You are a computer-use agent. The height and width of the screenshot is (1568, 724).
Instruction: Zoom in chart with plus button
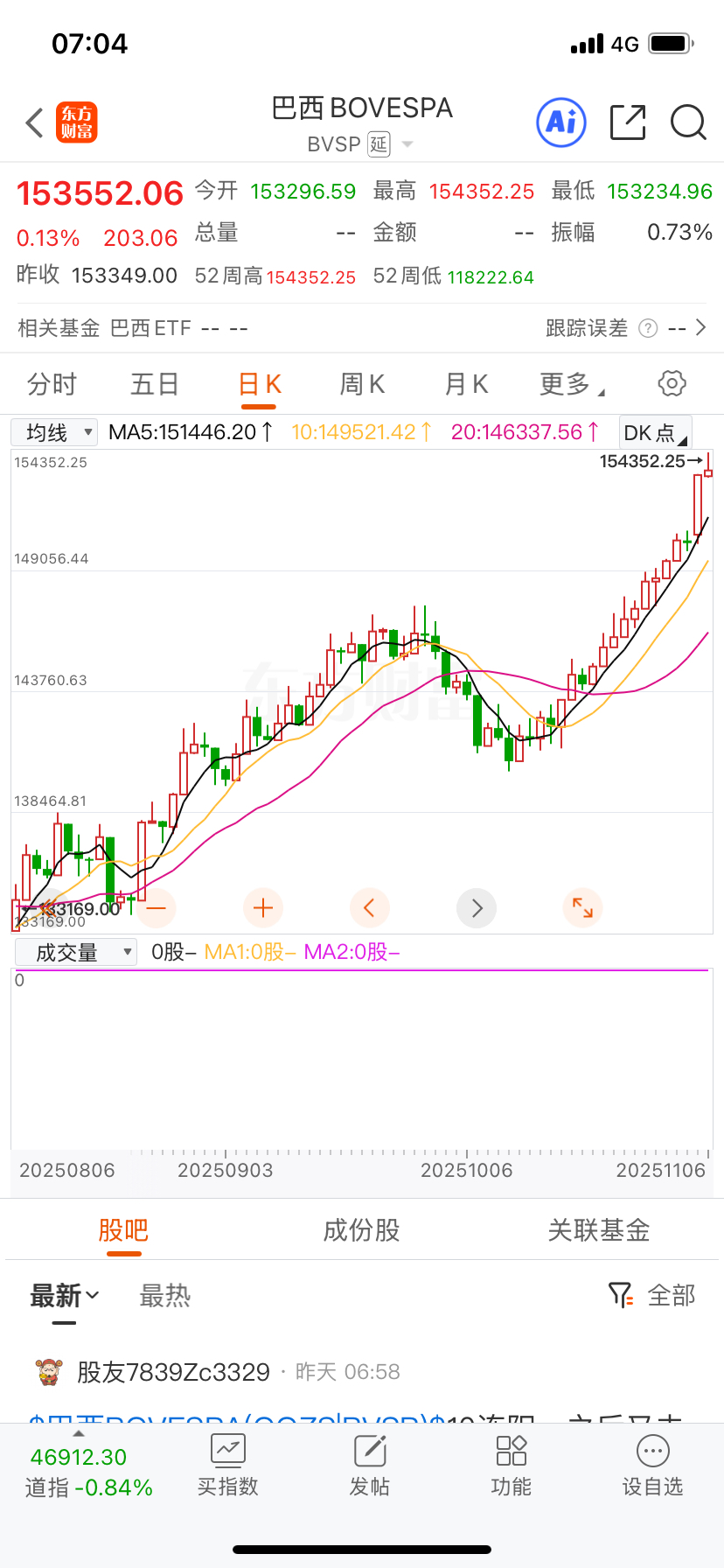pos(262,908)
